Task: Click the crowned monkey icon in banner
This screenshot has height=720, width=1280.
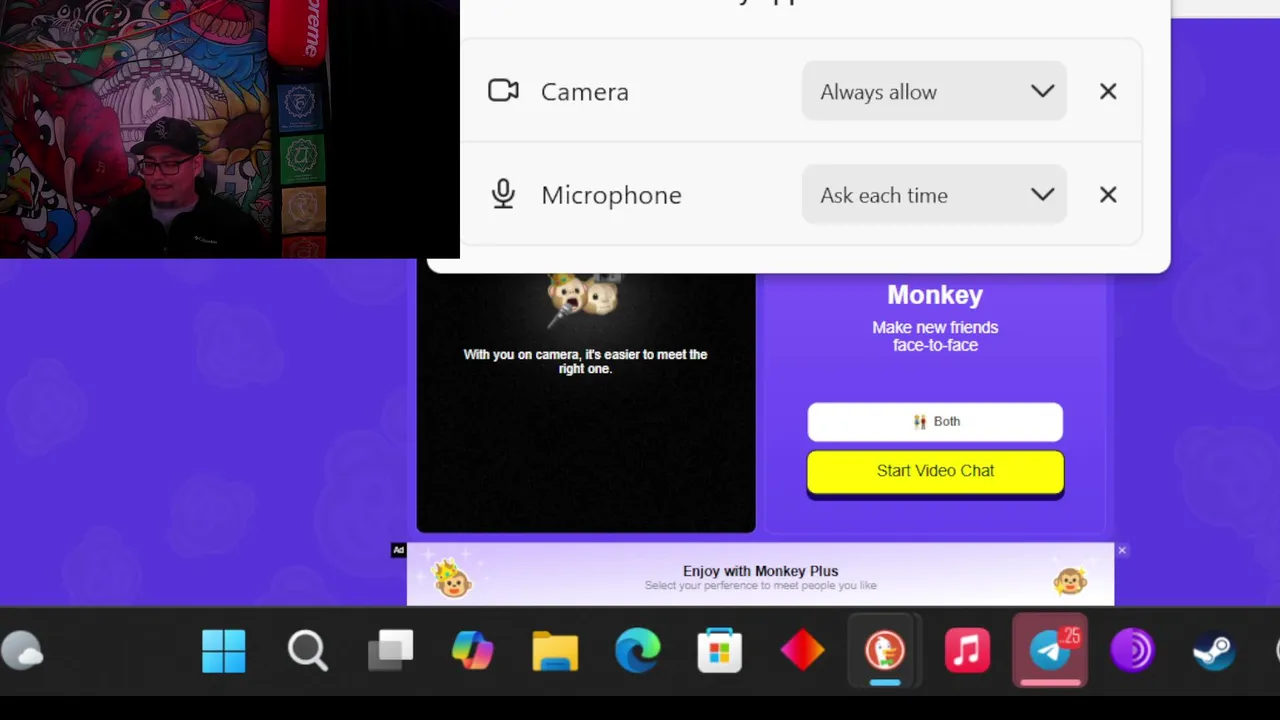Action: (452, 578)
